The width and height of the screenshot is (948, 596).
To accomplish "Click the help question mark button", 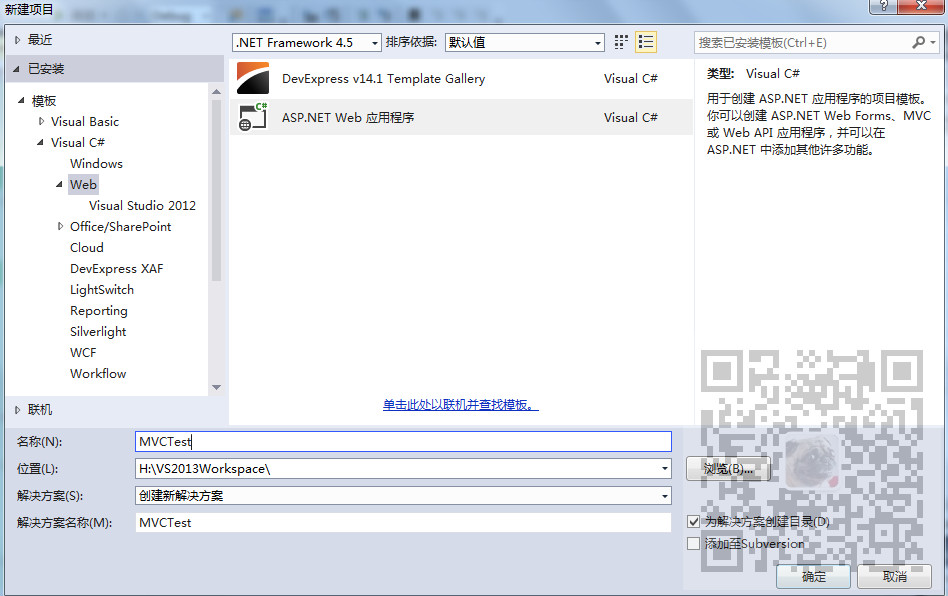I will 886,6.
